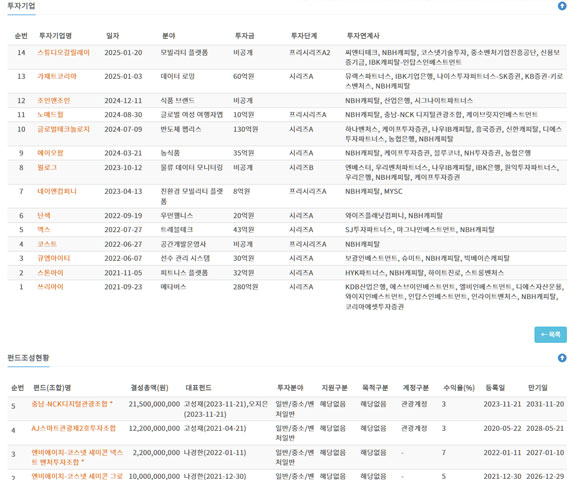Select the 43억원 investment amount cell
Image resolution: width=580 pixels, height=480 pixels.
pos(243,230)
